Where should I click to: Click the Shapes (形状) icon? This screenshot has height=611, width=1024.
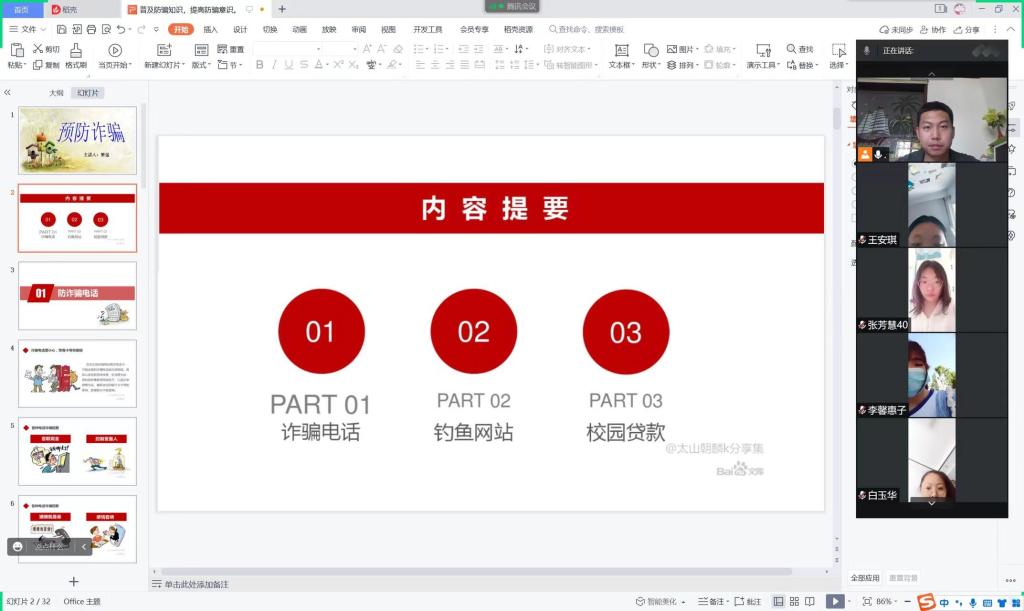651,50
